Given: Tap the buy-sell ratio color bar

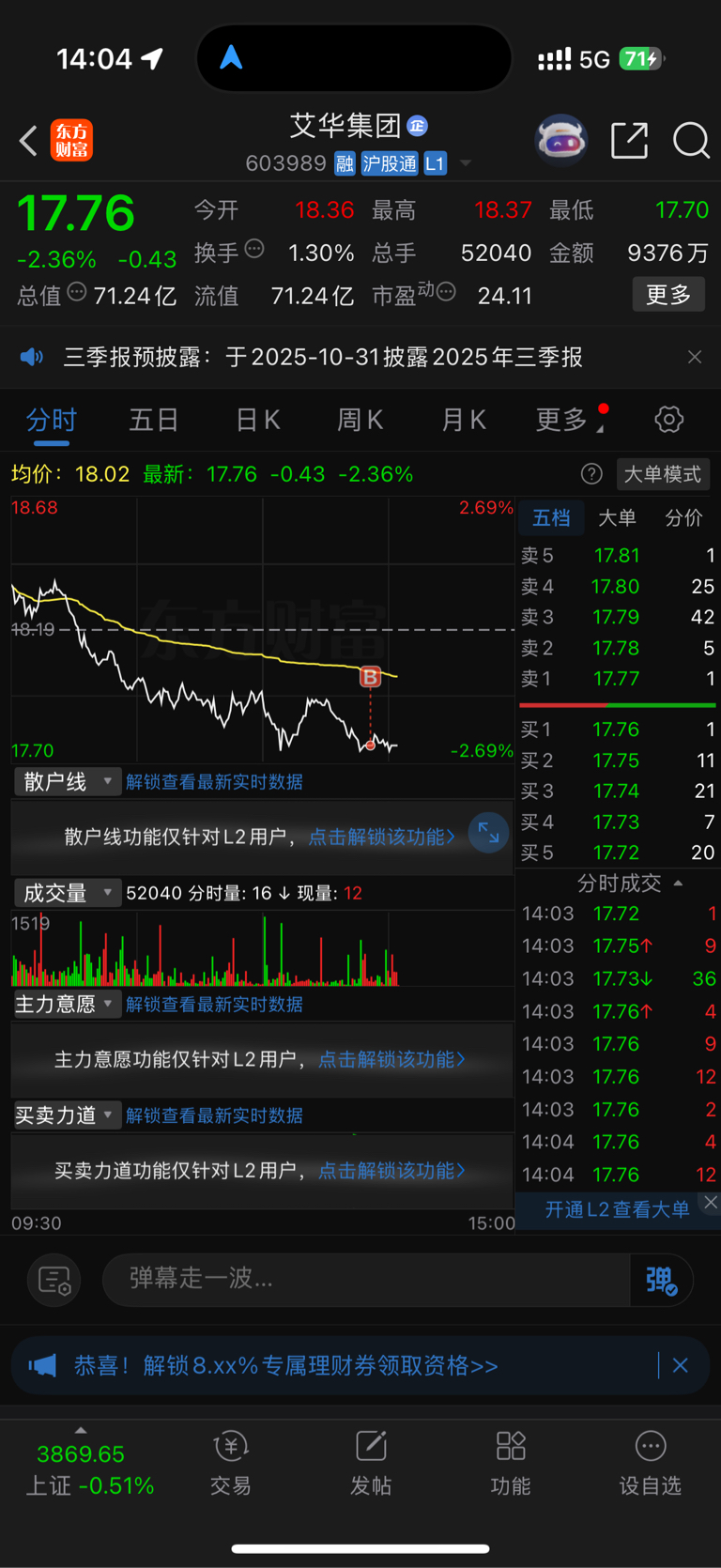Looking at the screenshot, I should 618,704.
